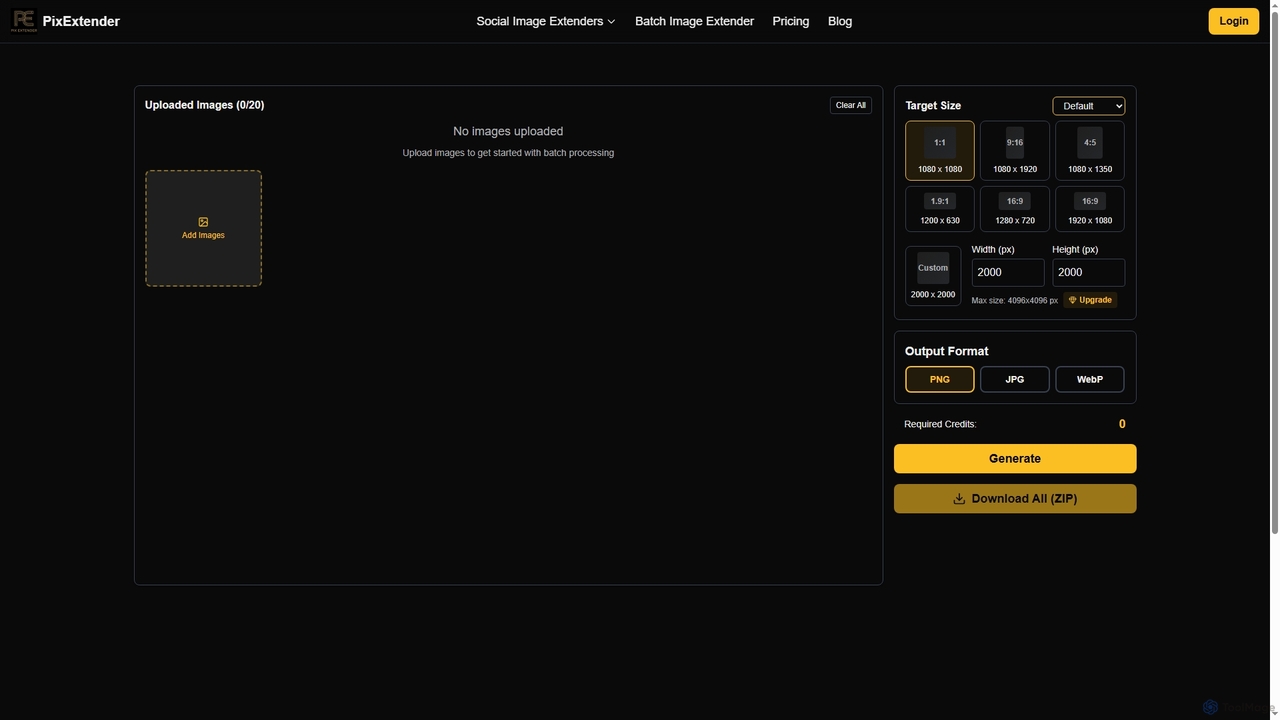Open the Default target size dropdown
The width and height of the screenshot is (1280, 720).
point(1088,106)
